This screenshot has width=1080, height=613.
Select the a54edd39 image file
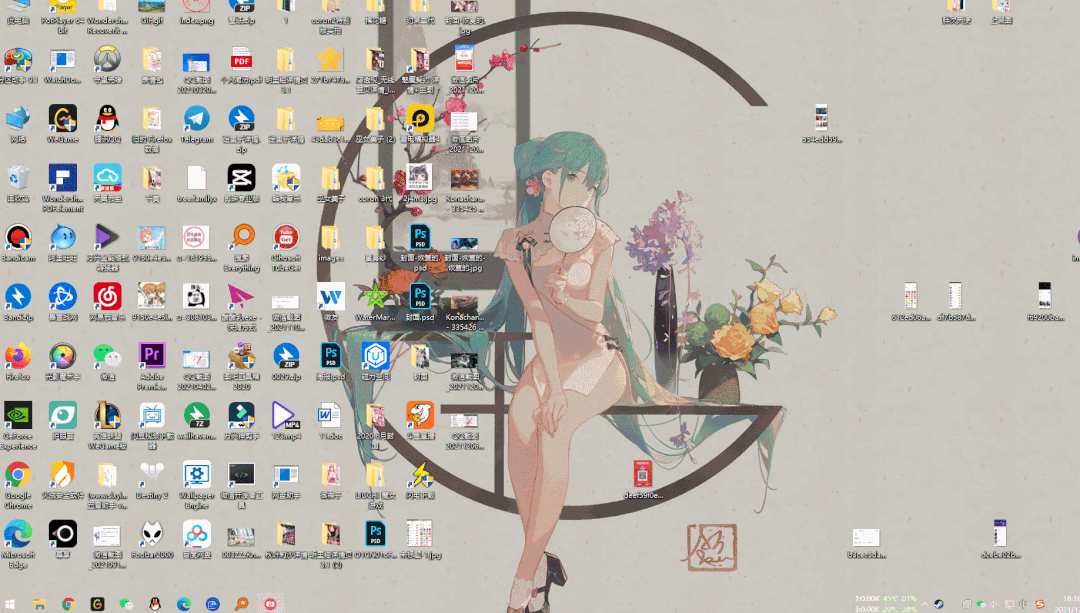(x=821, y=124)
